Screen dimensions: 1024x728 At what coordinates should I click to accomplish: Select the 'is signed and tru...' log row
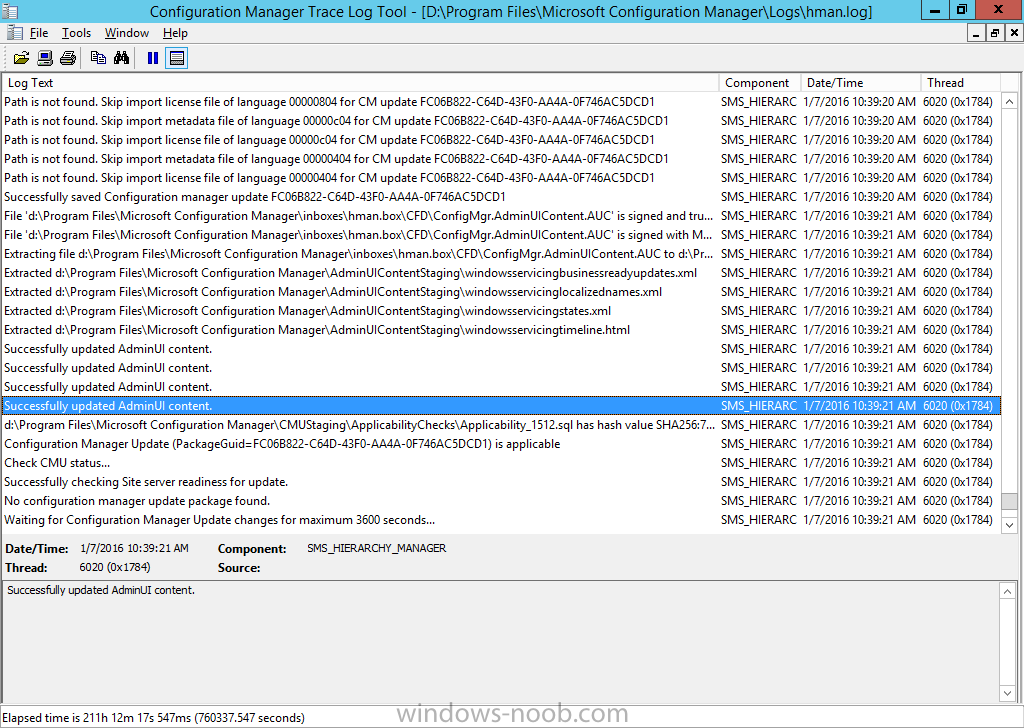(x=501, y=215)
